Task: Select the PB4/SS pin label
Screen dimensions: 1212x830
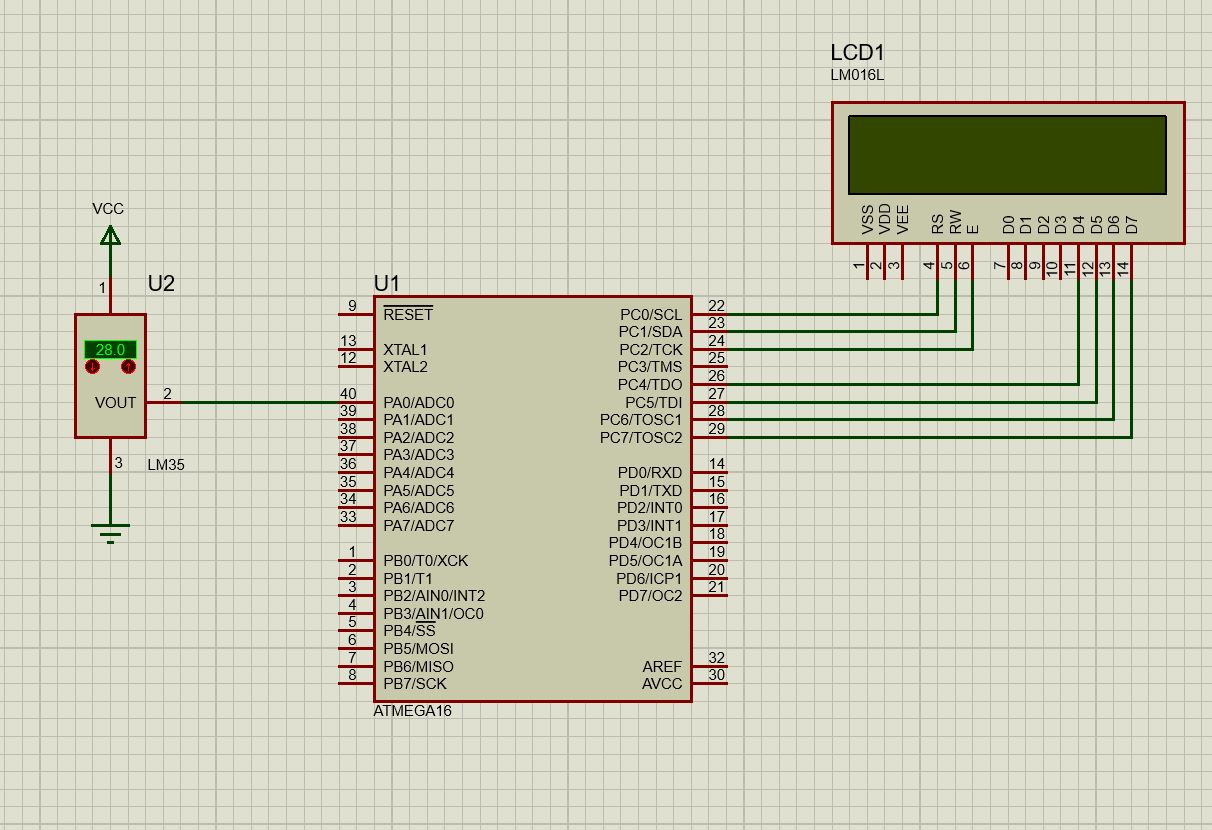Action: pyautogui.click(x=409, y=631)
